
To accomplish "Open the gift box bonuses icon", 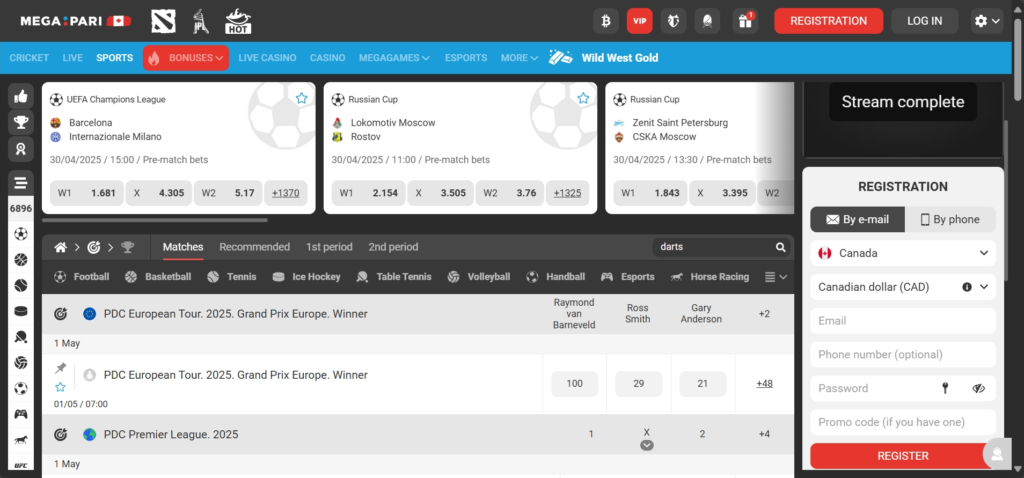I will pos(745,21).
